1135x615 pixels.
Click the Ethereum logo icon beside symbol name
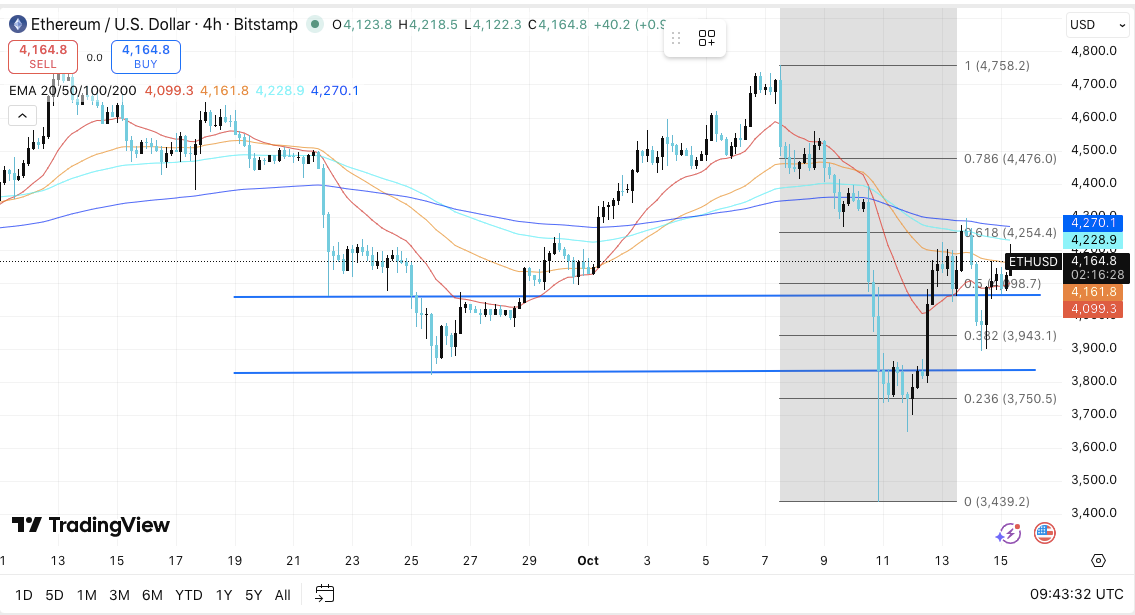pyautogui.click(x=16, y=23)
